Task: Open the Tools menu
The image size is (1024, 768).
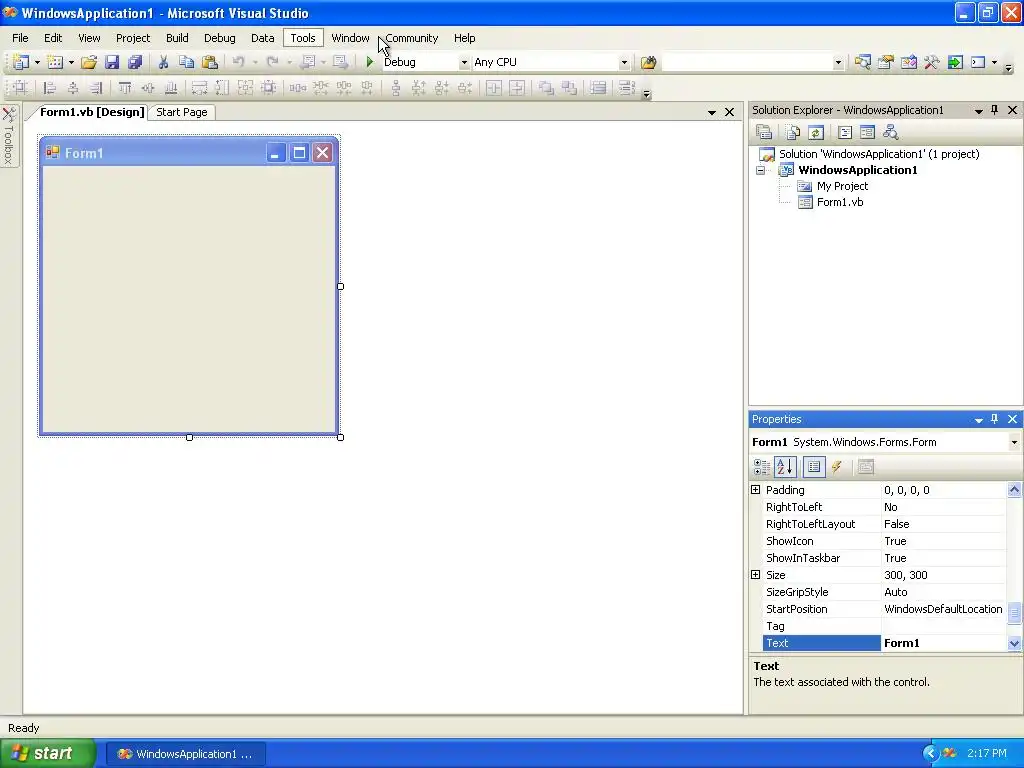Action: point(303,38)
